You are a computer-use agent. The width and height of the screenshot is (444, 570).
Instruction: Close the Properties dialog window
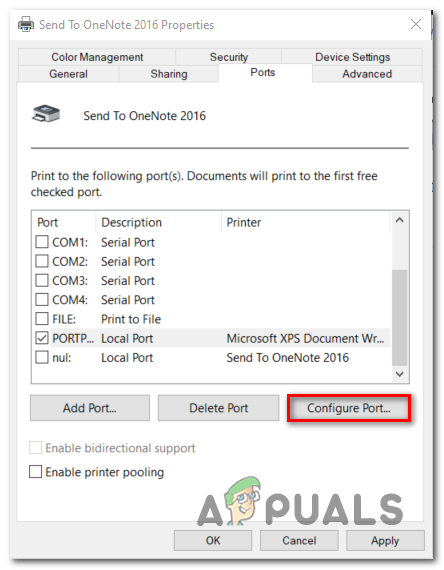416,24
